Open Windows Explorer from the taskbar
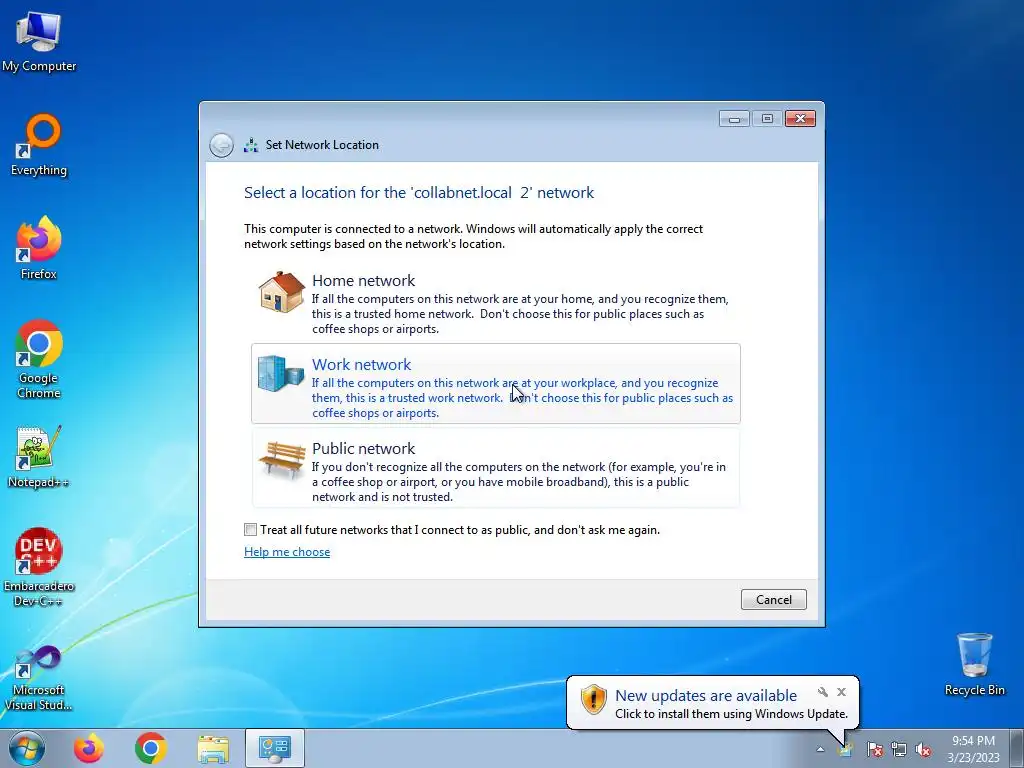This screenshot has width=1024, height=768. [x=213, y=748]
